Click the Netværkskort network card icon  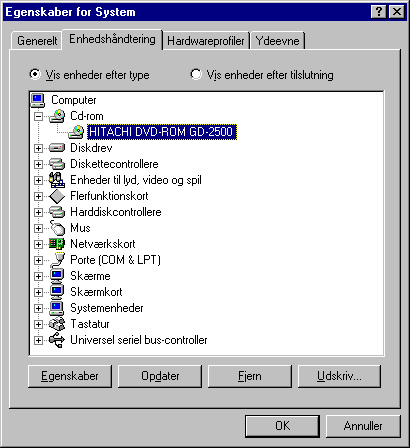57,244
